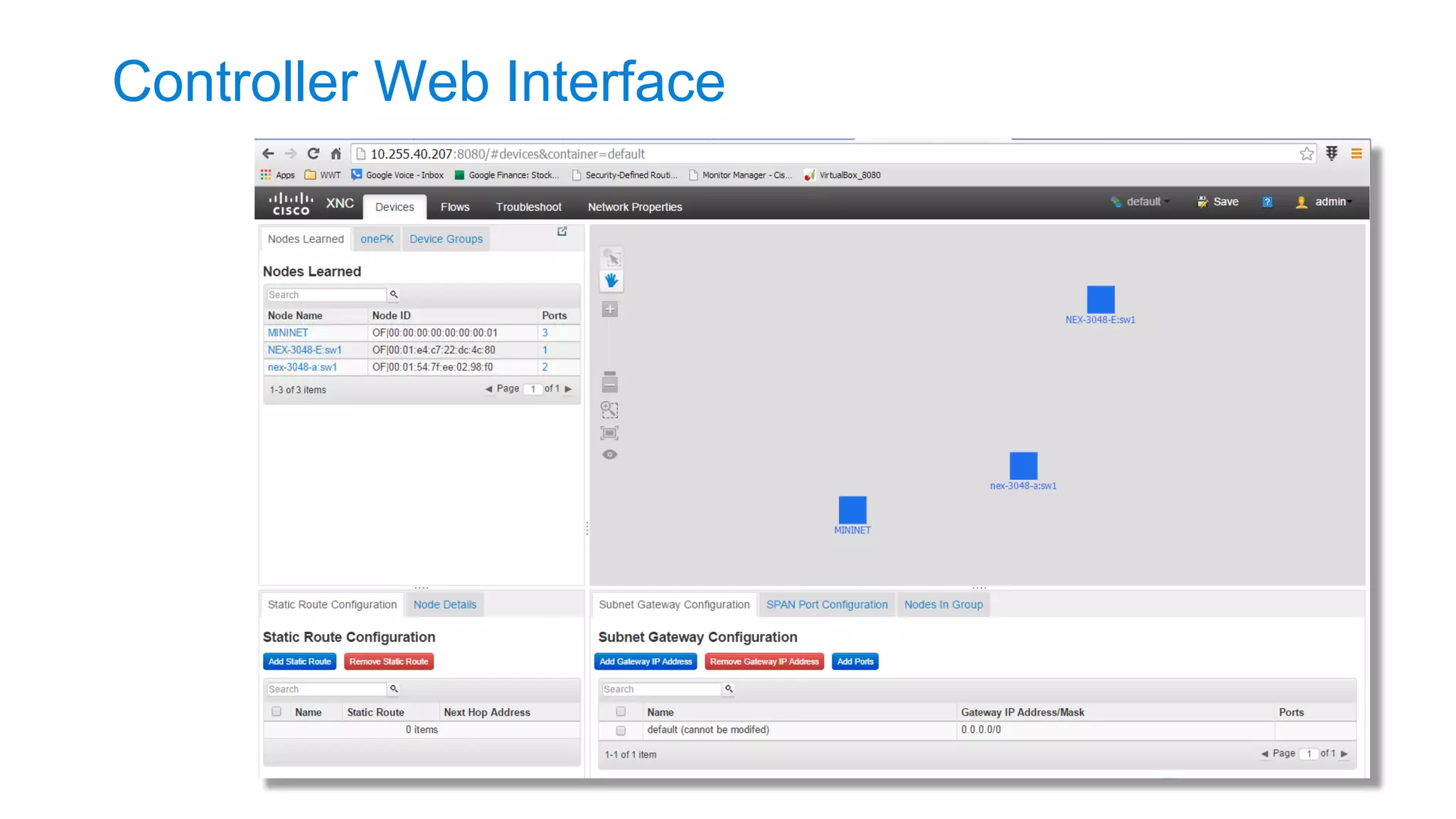Screen dimensions: 1456x819
Task: Click Add Gateway IP Address button
Action: coord(646,661)
